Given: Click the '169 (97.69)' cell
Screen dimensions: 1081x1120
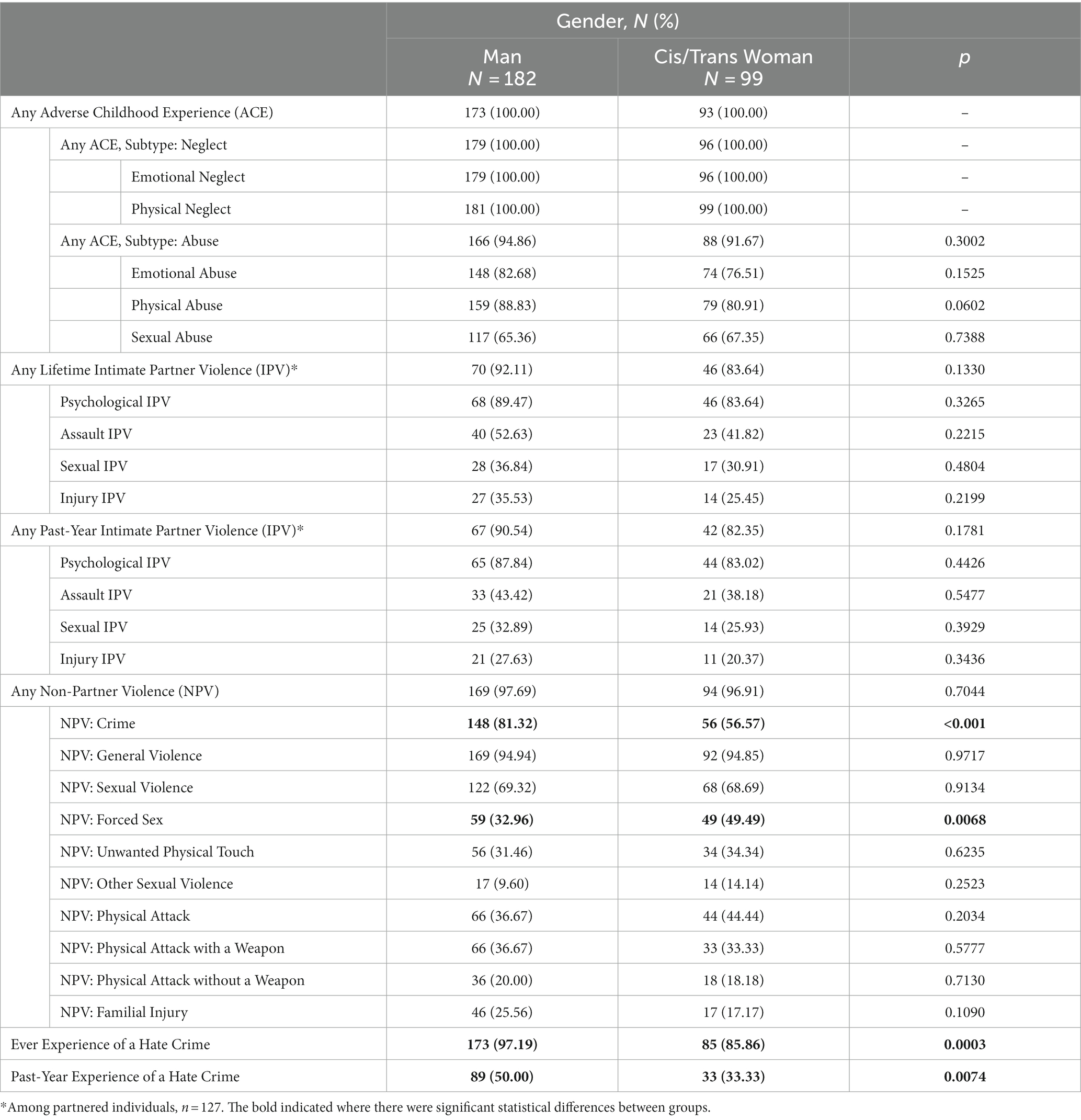Looking at the screenshot, I should 502,691.
